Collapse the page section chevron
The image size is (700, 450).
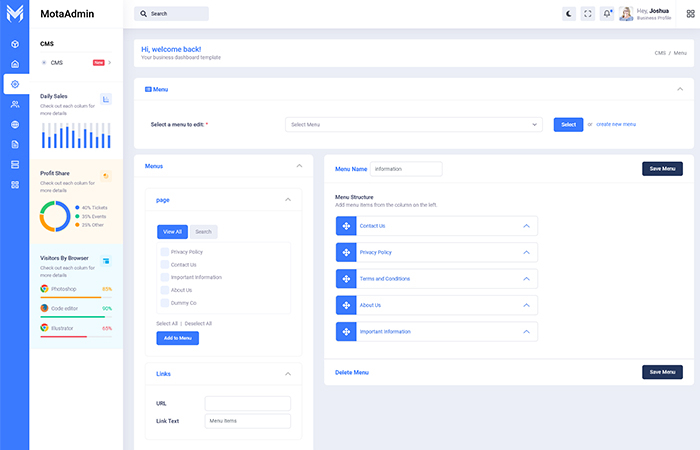tap(288, 200)
